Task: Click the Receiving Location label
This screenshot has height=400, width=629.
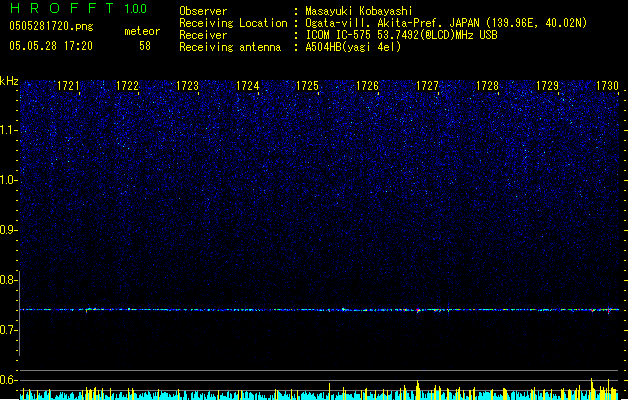Action: (233, 23)
